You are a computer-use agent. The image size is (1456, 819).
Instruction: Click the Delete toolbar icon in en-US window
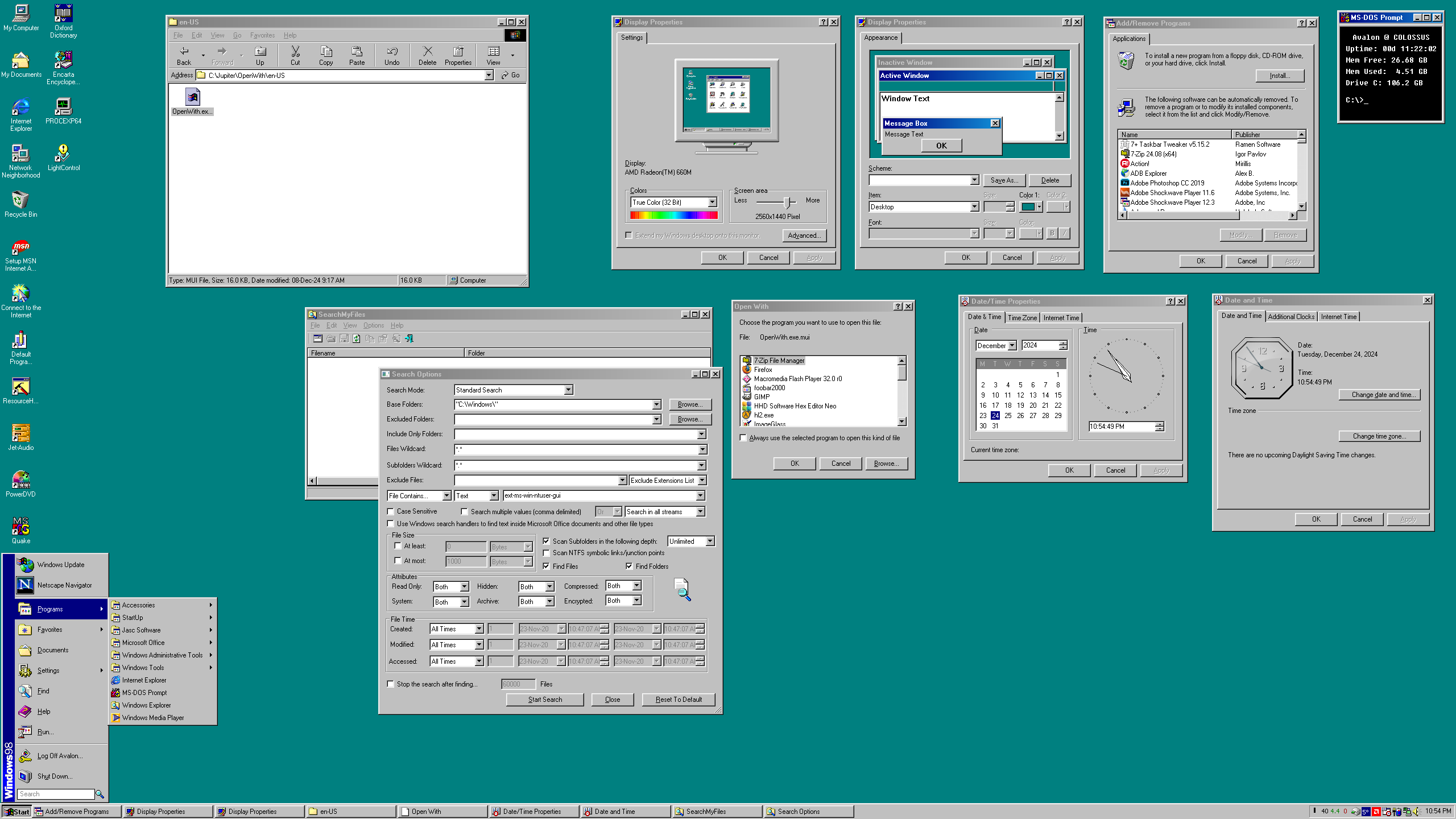pyautogui.click(x=428, y=56)
